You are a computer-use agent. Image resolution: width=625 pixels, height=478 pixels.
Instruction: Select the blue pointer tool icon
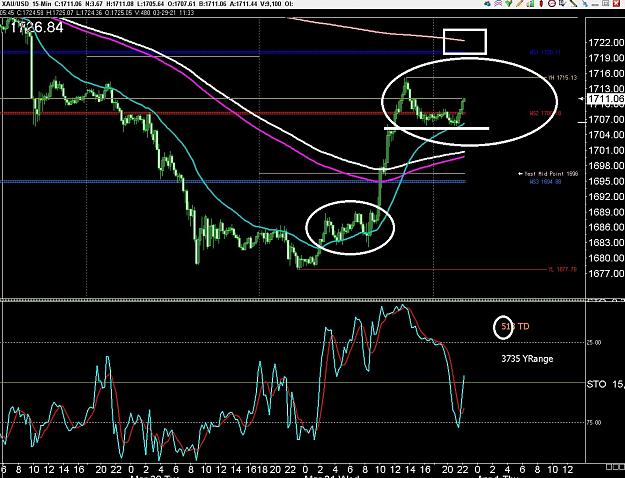[x=585, y=4]
